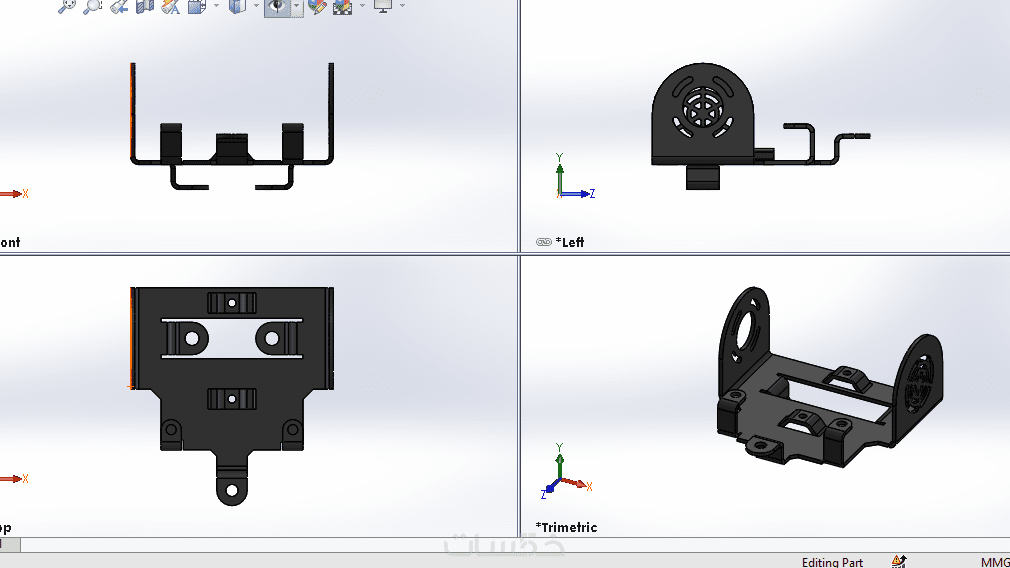Click the Display Style icon
The width and height of the screenshot is (1010, 568).
238,6
